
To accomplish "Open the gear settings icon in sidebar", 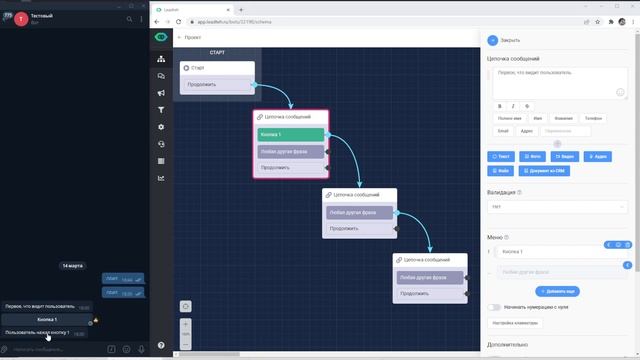I will 161,127.
